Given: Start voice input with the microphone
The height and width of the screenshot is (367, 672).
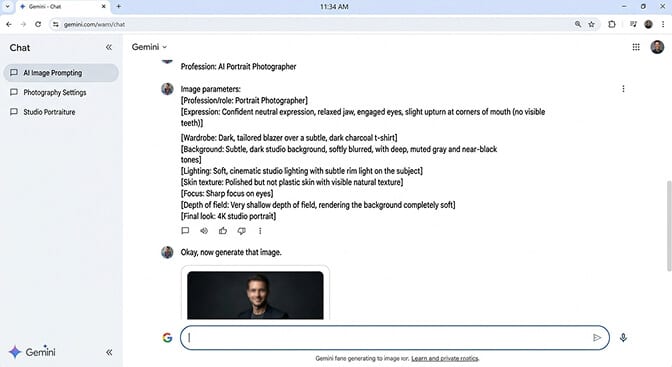Looking at the screenshot, I should click(623, 338).
